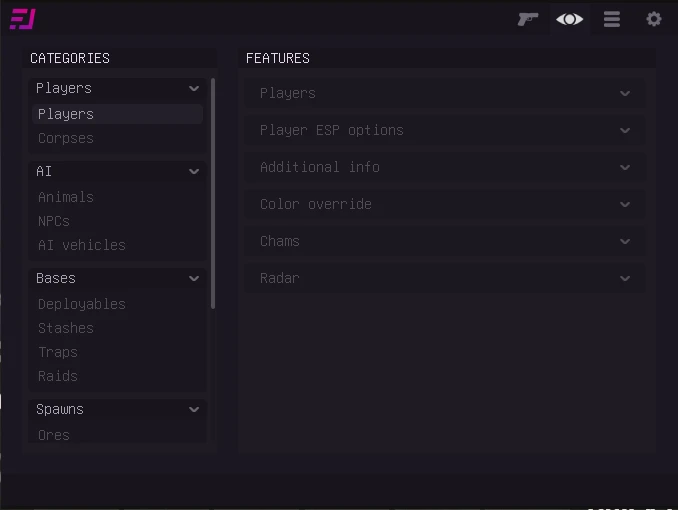
Task: Select Corpses under Players category
Action: tap(66, 138)
